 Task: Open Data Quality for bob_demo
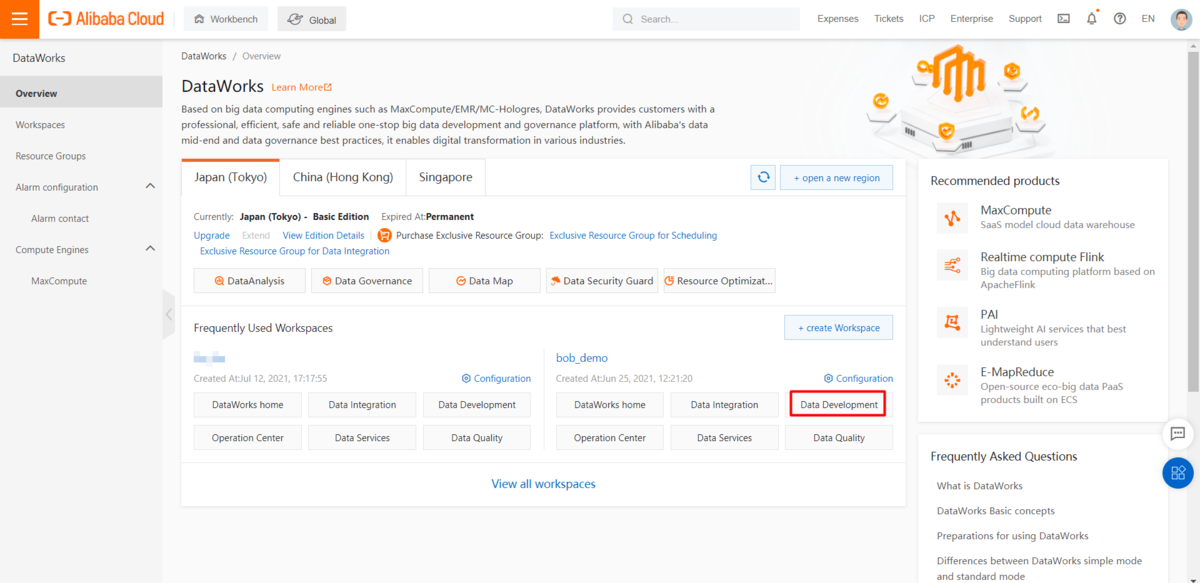pos(839,438)
